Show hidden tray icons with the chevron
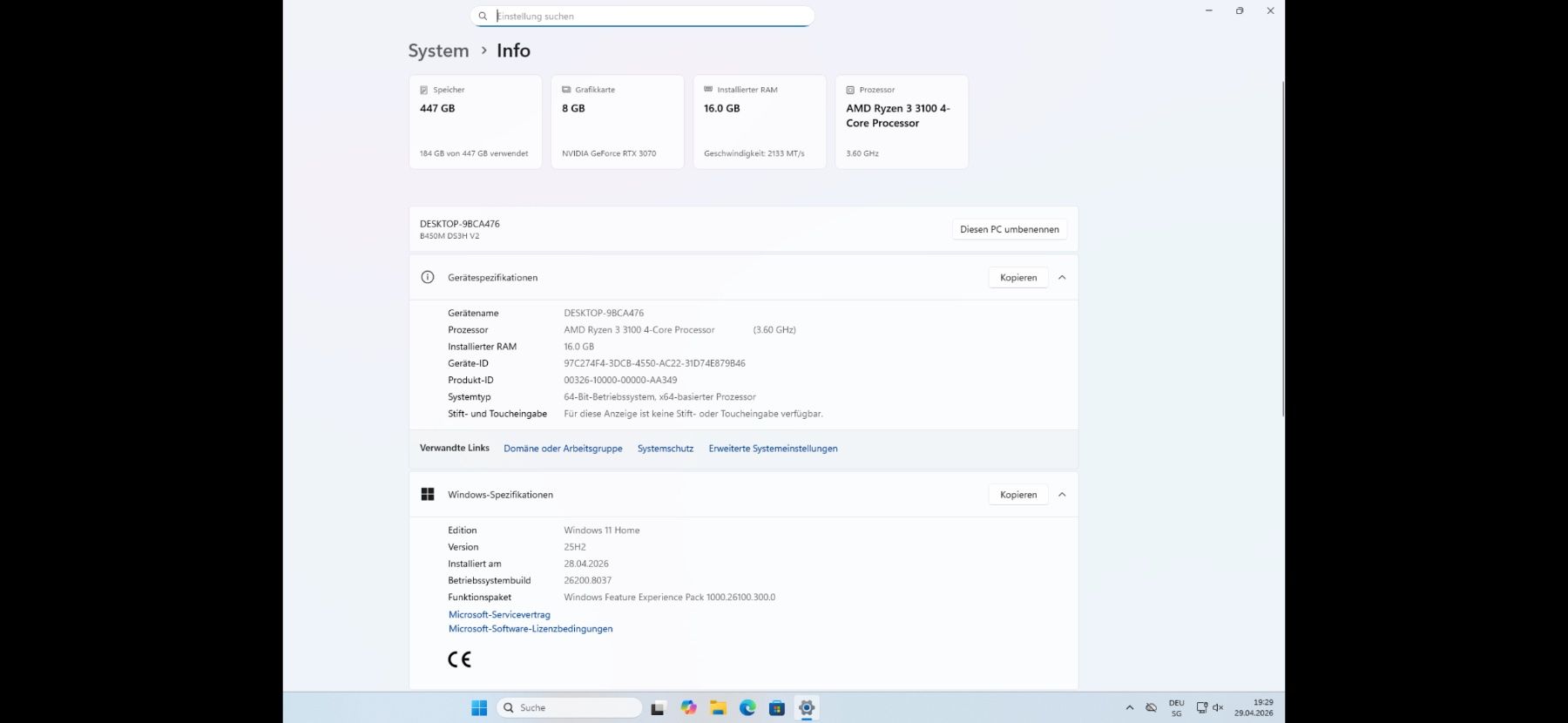Viewport: 1568px width, 723px height. (x=1130, y=708)
